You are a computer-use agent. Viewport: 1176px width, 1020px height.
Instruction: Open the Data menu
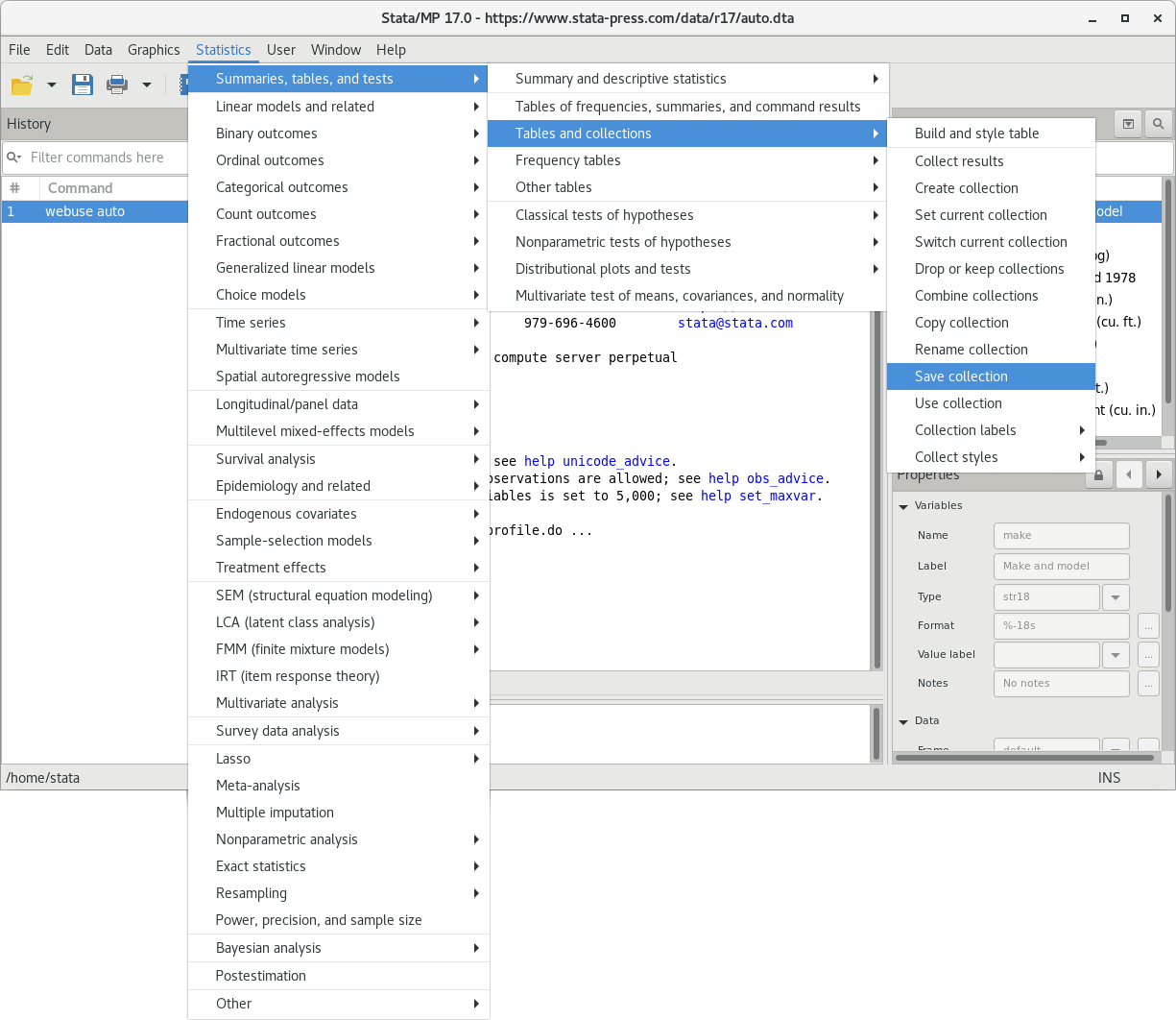tap(98, 50)
